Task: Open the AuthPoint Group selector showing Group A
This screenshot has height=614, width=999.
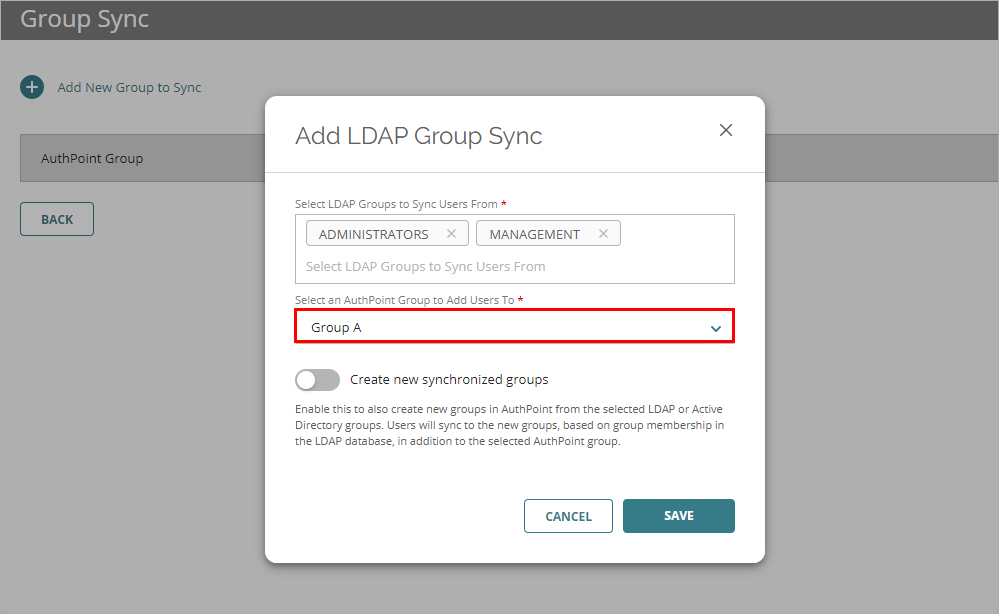Action: click(x=514, y=327)
